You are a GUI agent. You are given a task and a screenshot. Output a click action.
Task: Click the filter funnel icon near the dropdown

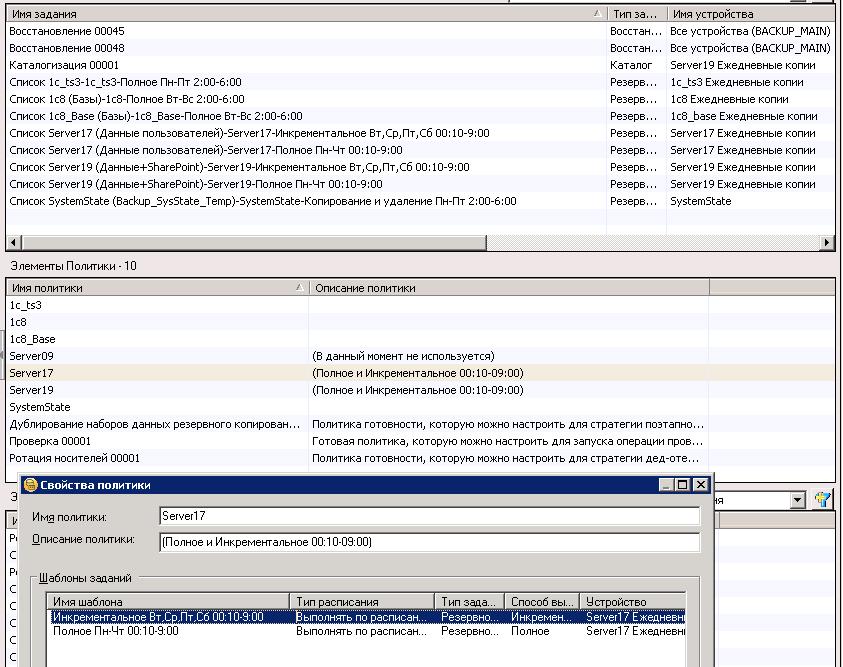822,500
